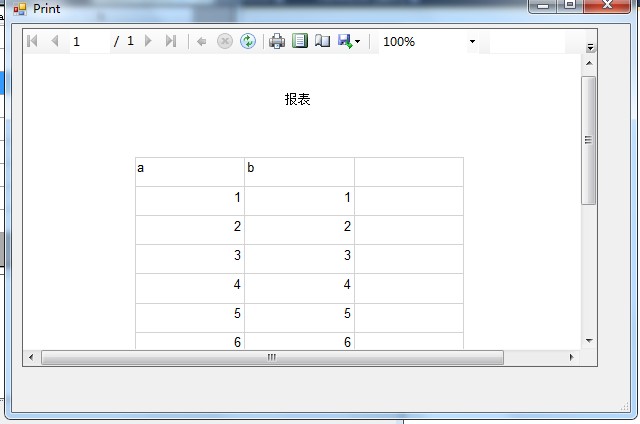Click column header 'a'
The image size is (640, 424).
[140, 168]
